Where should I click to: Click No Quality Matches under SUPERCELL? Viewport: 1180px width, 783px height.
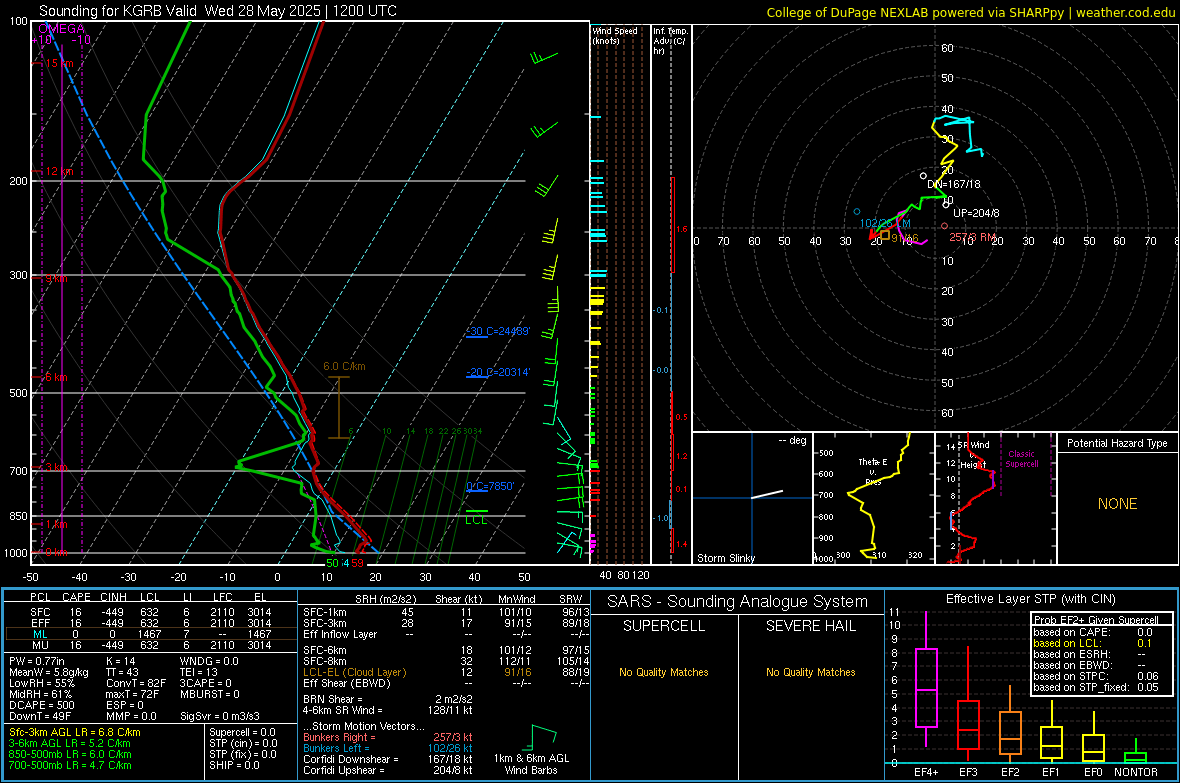[664, 672]
